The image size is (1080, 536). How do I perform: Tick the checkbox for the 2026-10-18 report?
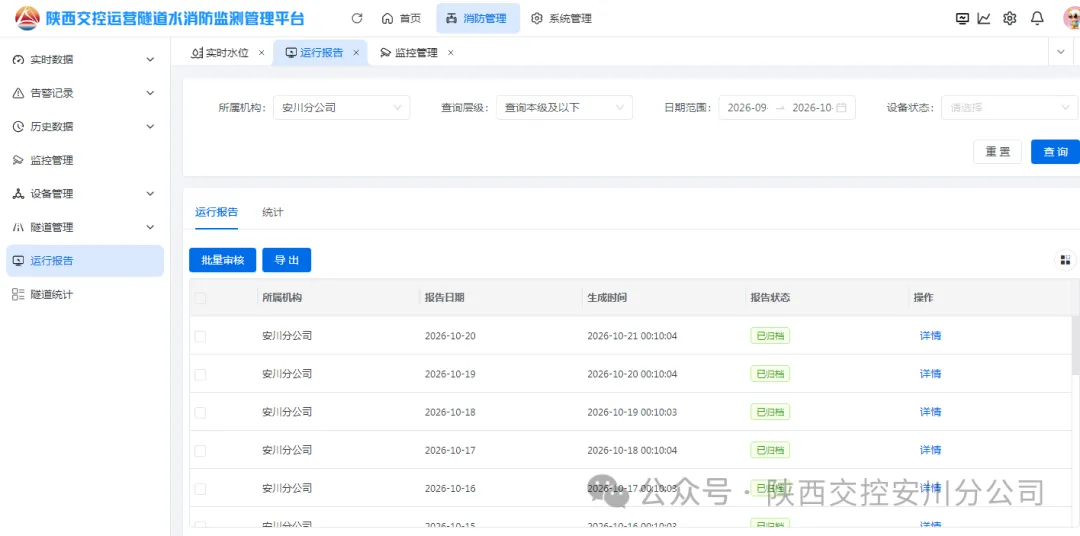[200, 413]
